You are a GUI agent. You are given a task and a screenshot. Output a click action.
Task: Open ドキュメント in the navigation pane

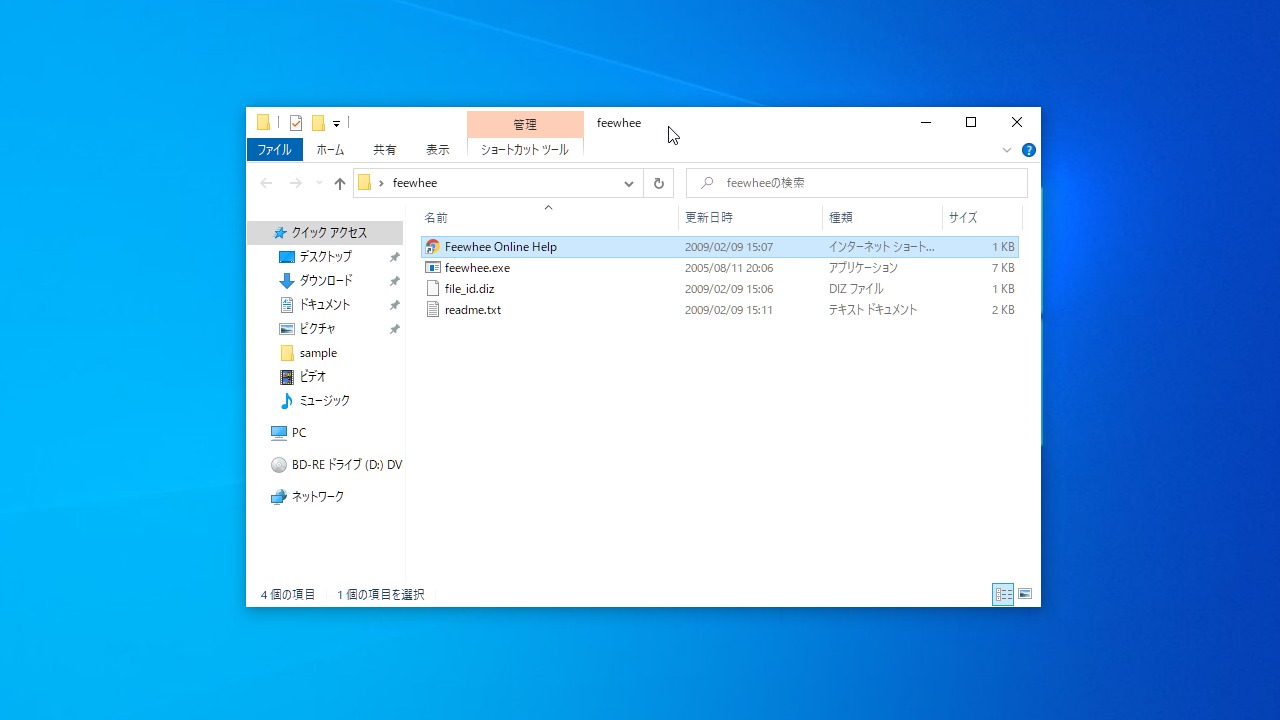(325, 305)
